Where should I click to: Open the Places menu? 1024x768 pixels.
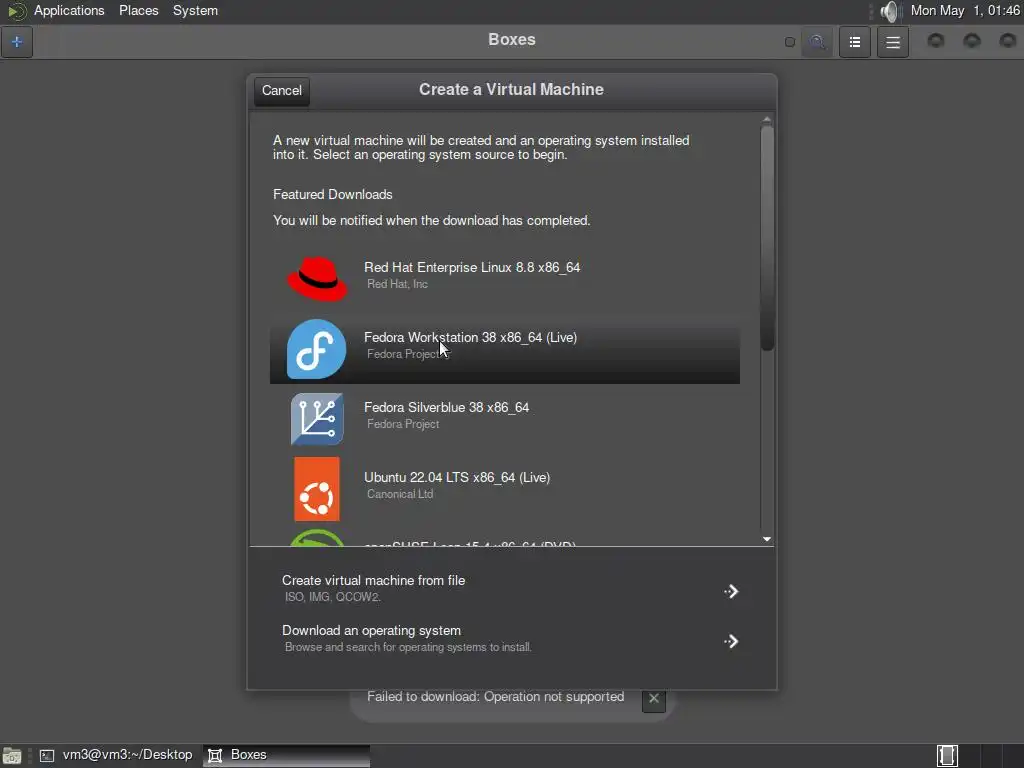pyautogui.click(x=138, y=10)
